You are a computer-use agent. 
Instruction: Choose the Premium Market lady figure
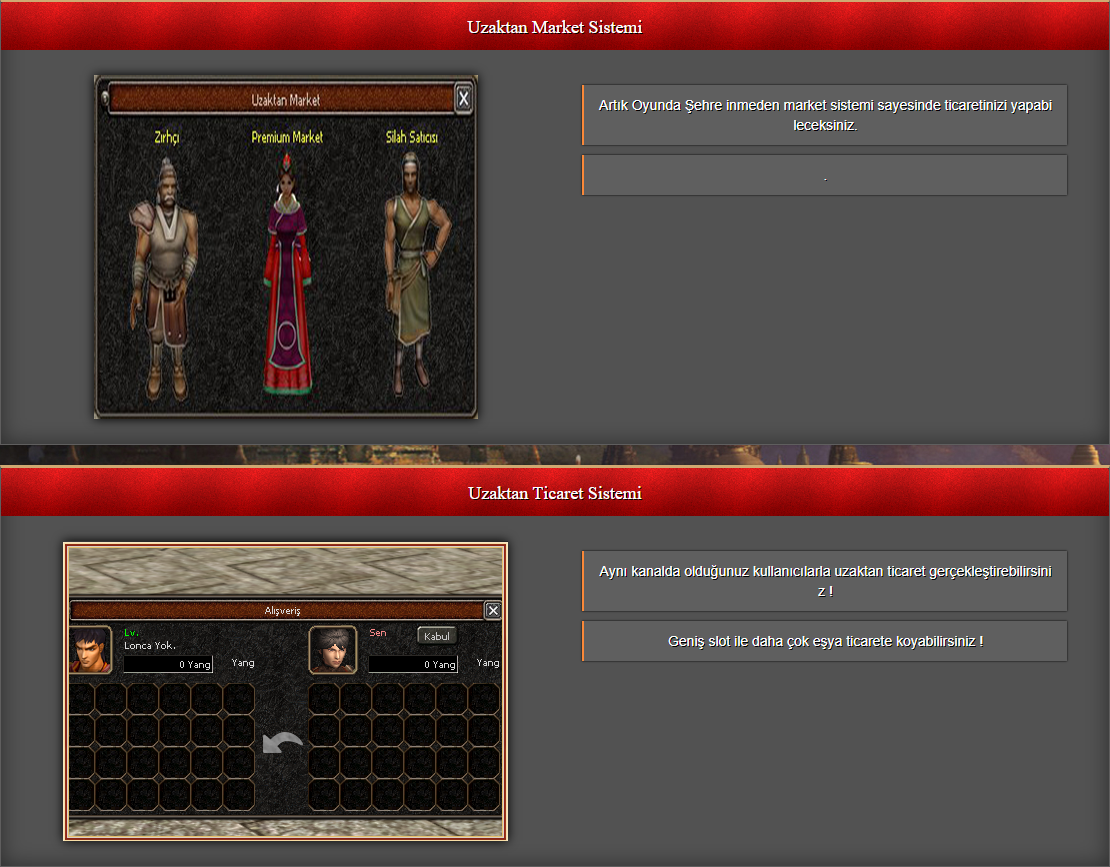click(287, 275)
